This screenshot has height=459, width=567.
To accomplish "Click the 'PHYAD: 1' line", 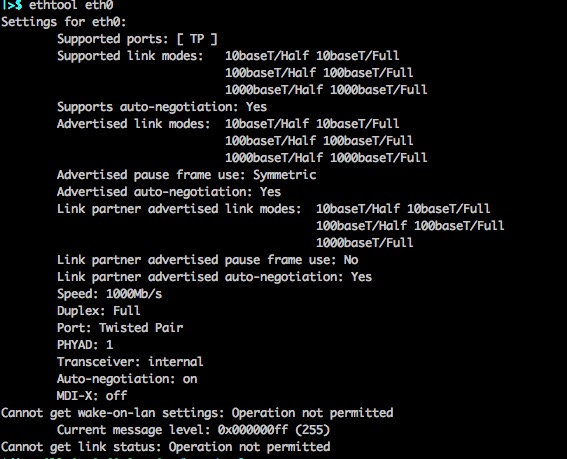I will 85,345.
